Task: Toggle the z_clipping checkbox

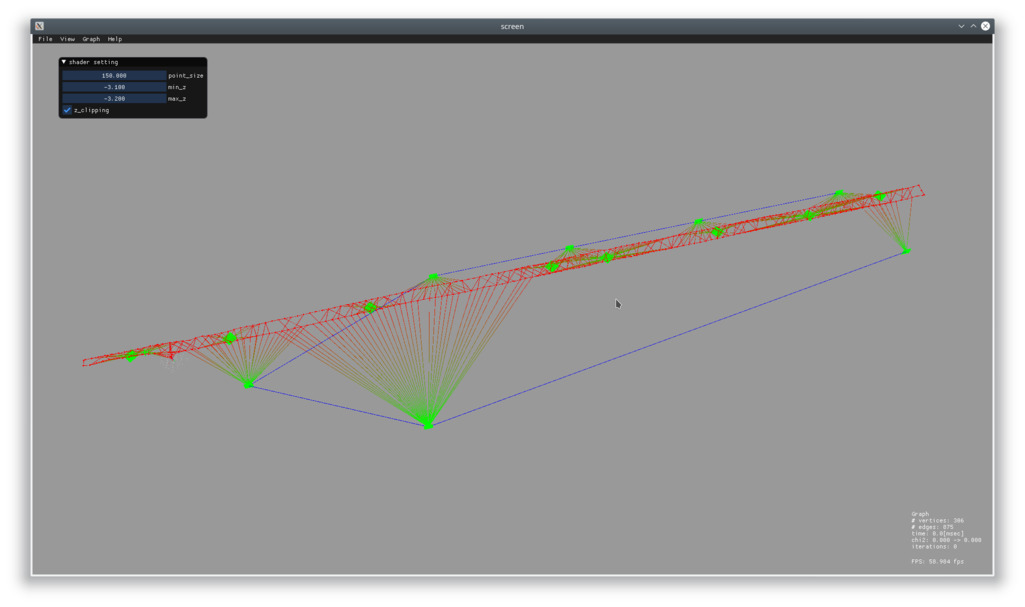Action: click(67, 110)
